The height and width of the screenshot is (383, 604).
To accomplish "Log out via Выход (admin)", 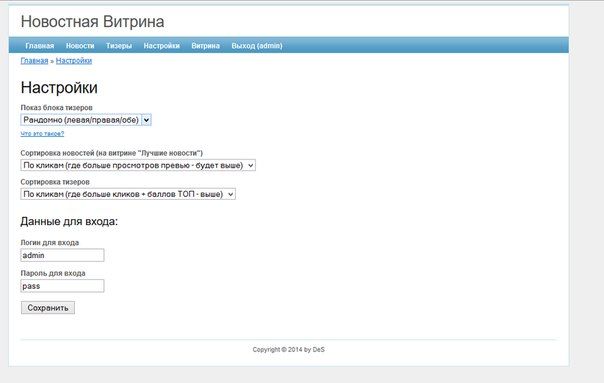I will coord(257,46).
